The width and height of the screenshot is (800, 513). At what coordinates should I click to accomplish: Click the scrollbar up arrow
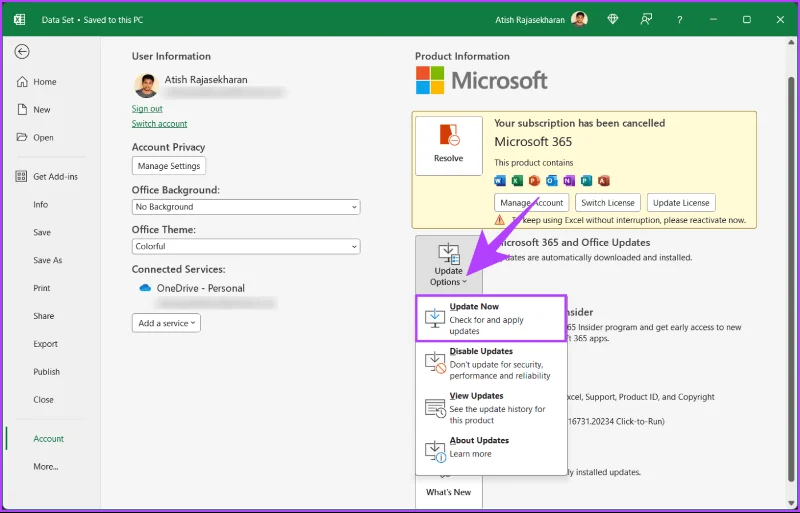pos(791,43)
